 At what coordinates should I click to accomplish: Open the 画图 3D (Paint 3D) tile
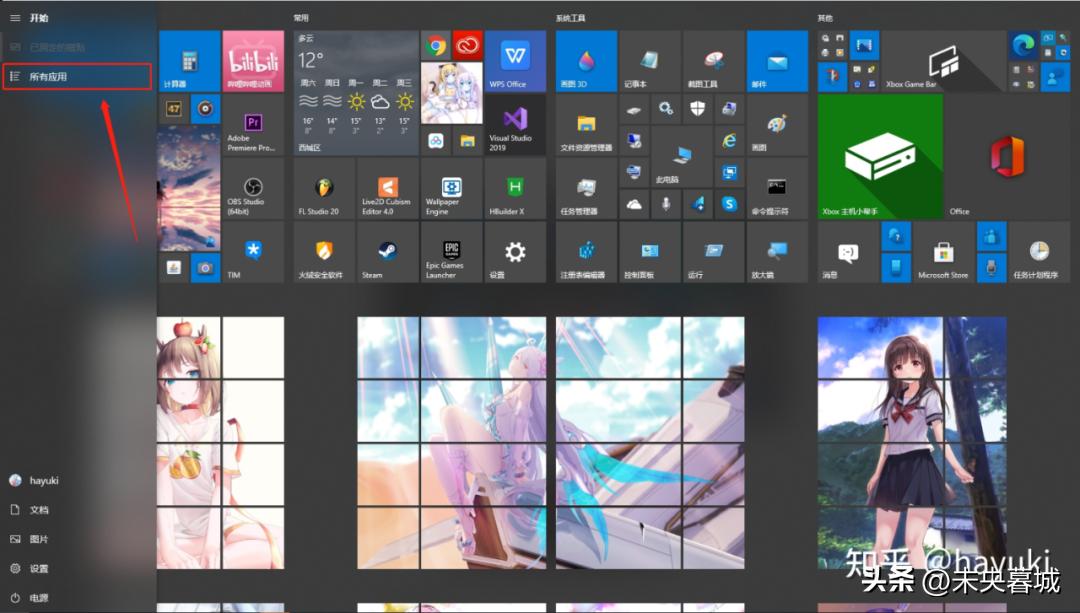(x=586, y=60)
